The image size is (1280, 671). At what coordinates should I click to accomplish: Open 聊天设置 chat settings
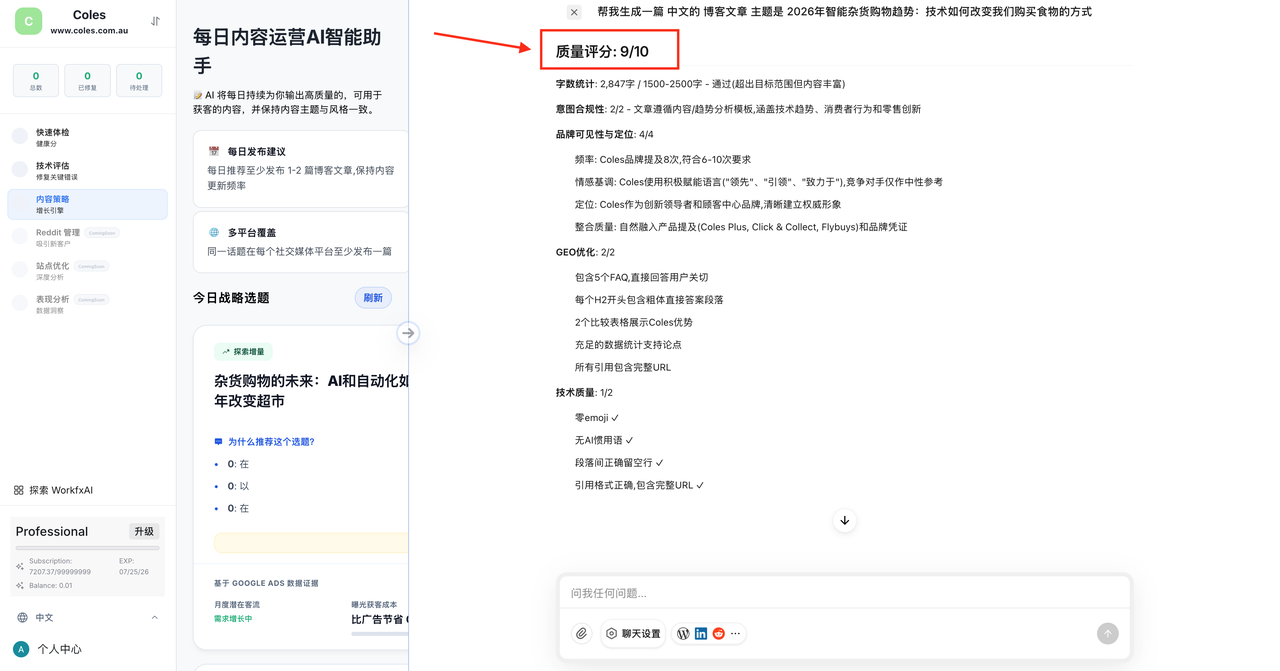(633, 633)
